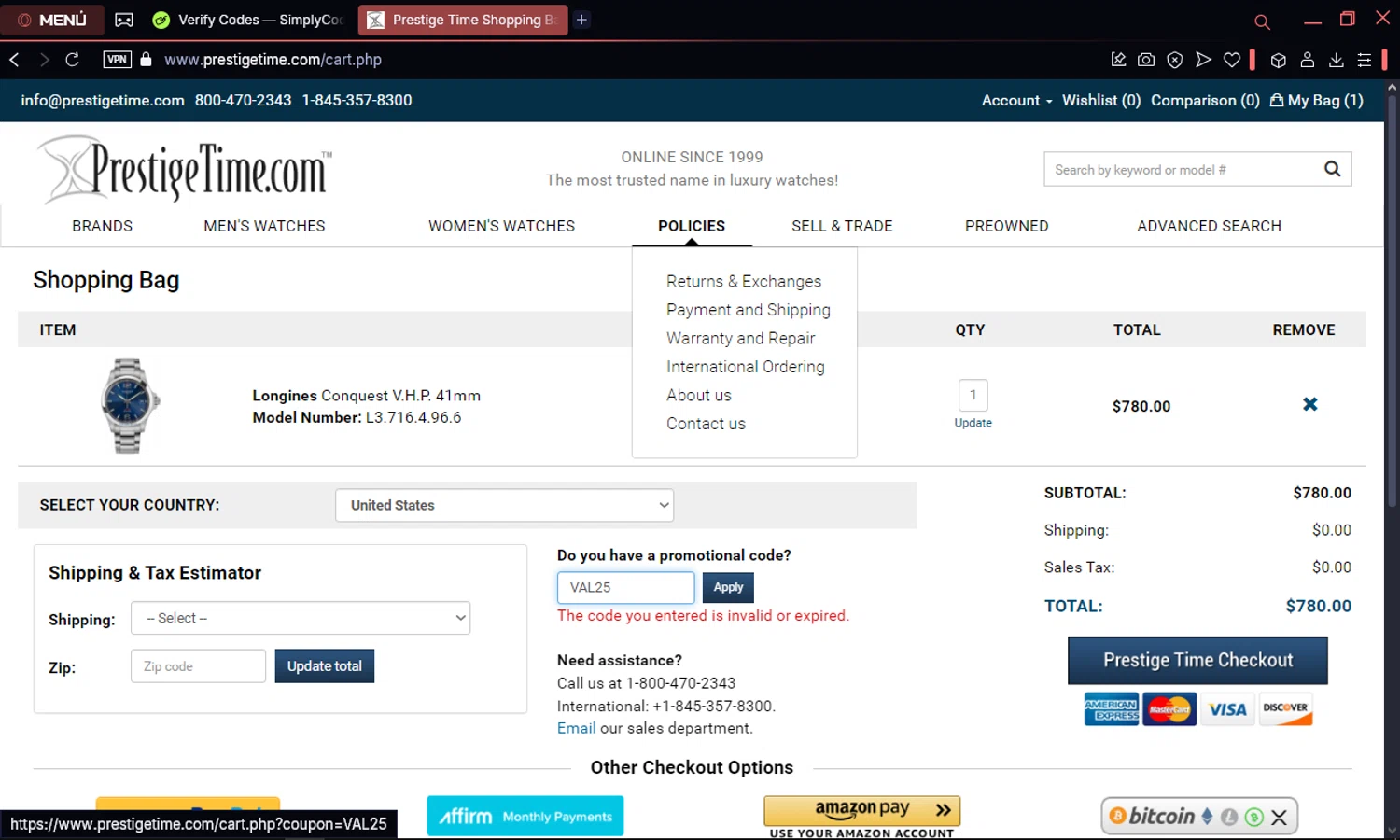The width and height of the screenshot is (1400, 840).
Task: Open SELL & TRADE menu
Action: pos(842,226)
